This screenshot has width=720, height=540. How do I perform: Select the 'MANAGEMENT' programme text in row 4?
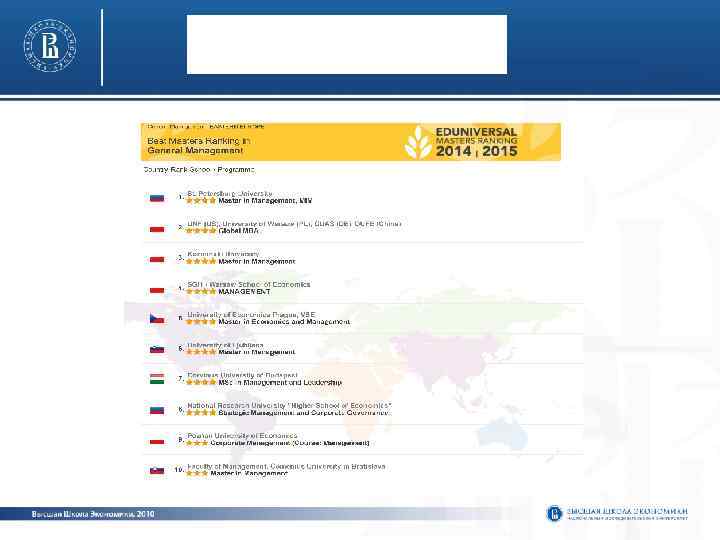pos(244,292)
